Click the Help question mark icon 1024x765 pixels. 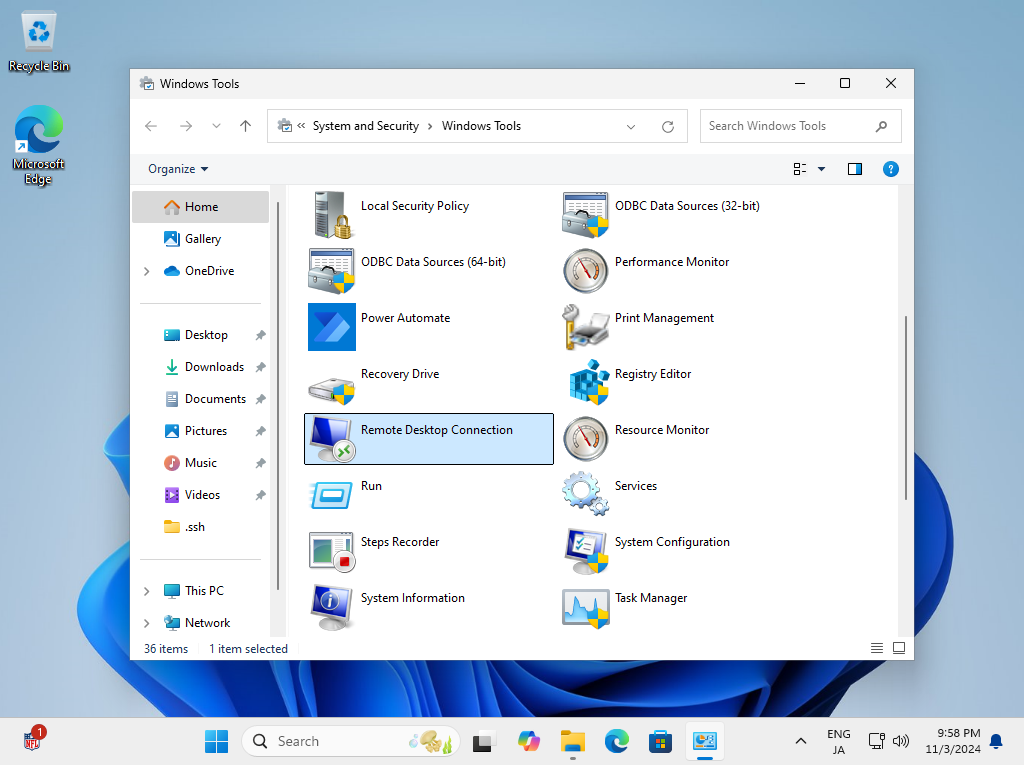pos(890,169)
